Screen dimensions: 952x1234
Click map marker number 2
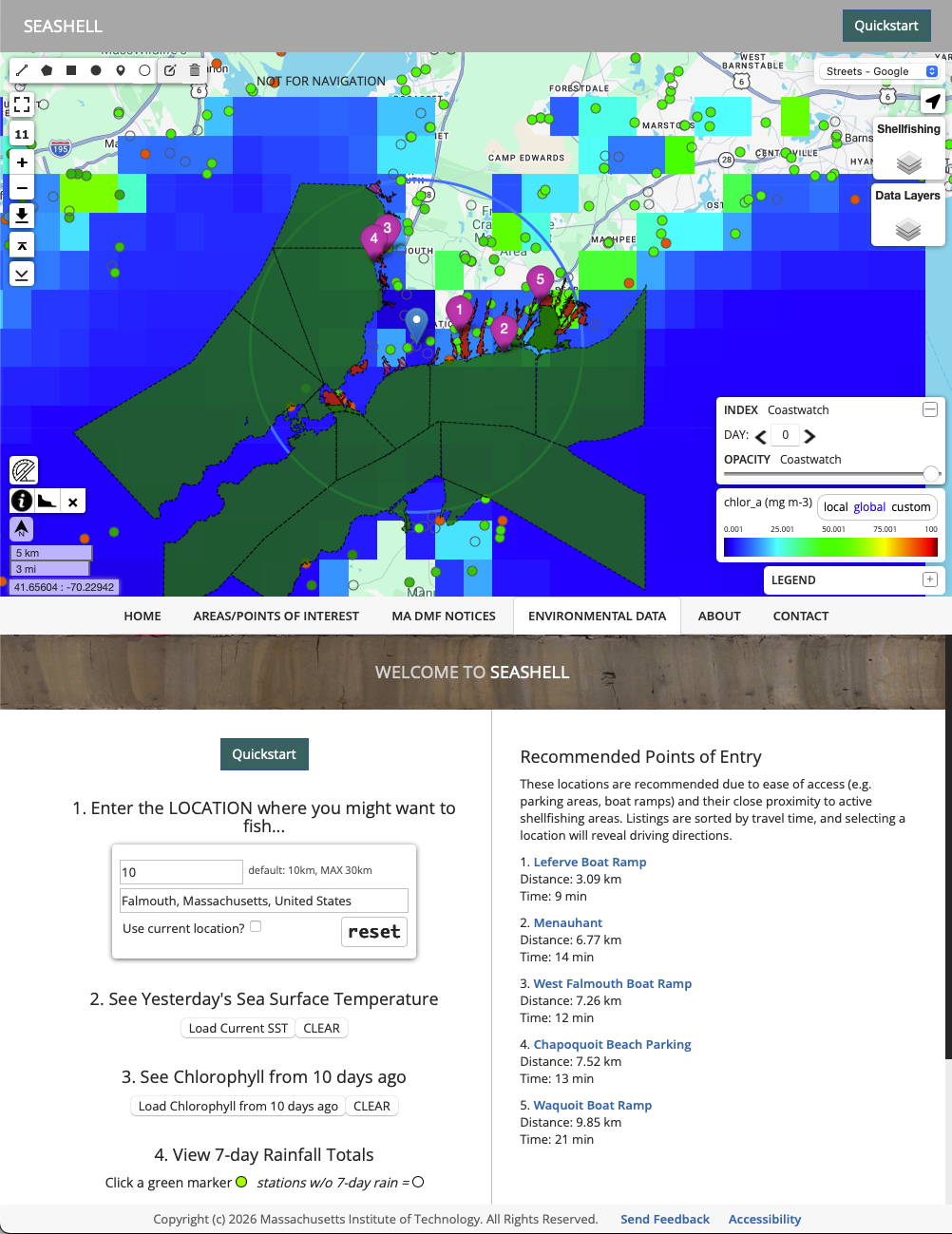coord(505,332)
